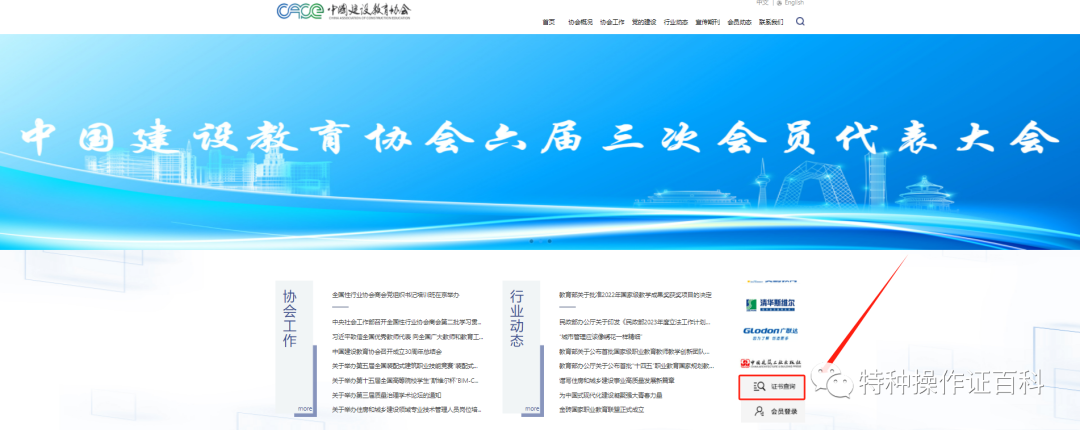Open the 协会概况 menu item
Viewport: 1080px width, 430px height.
[x=580, y=22]
